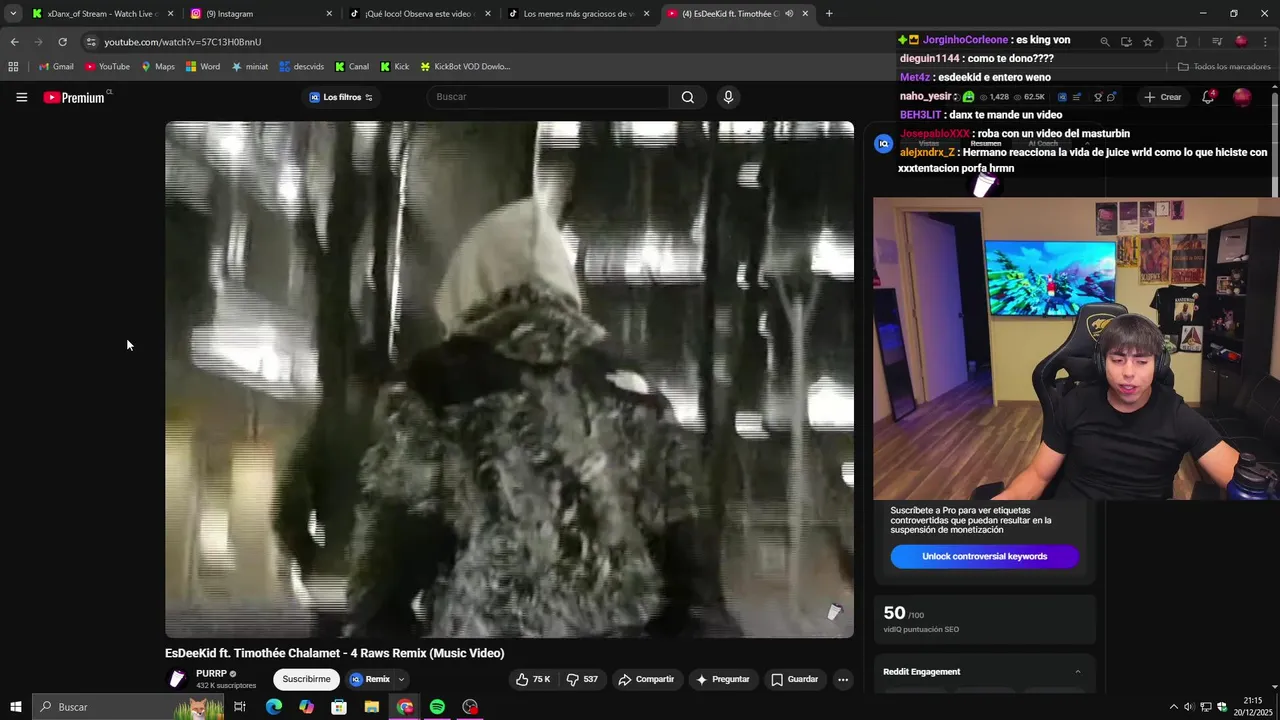Click the vidIQ round logo icon

point(883,144)
